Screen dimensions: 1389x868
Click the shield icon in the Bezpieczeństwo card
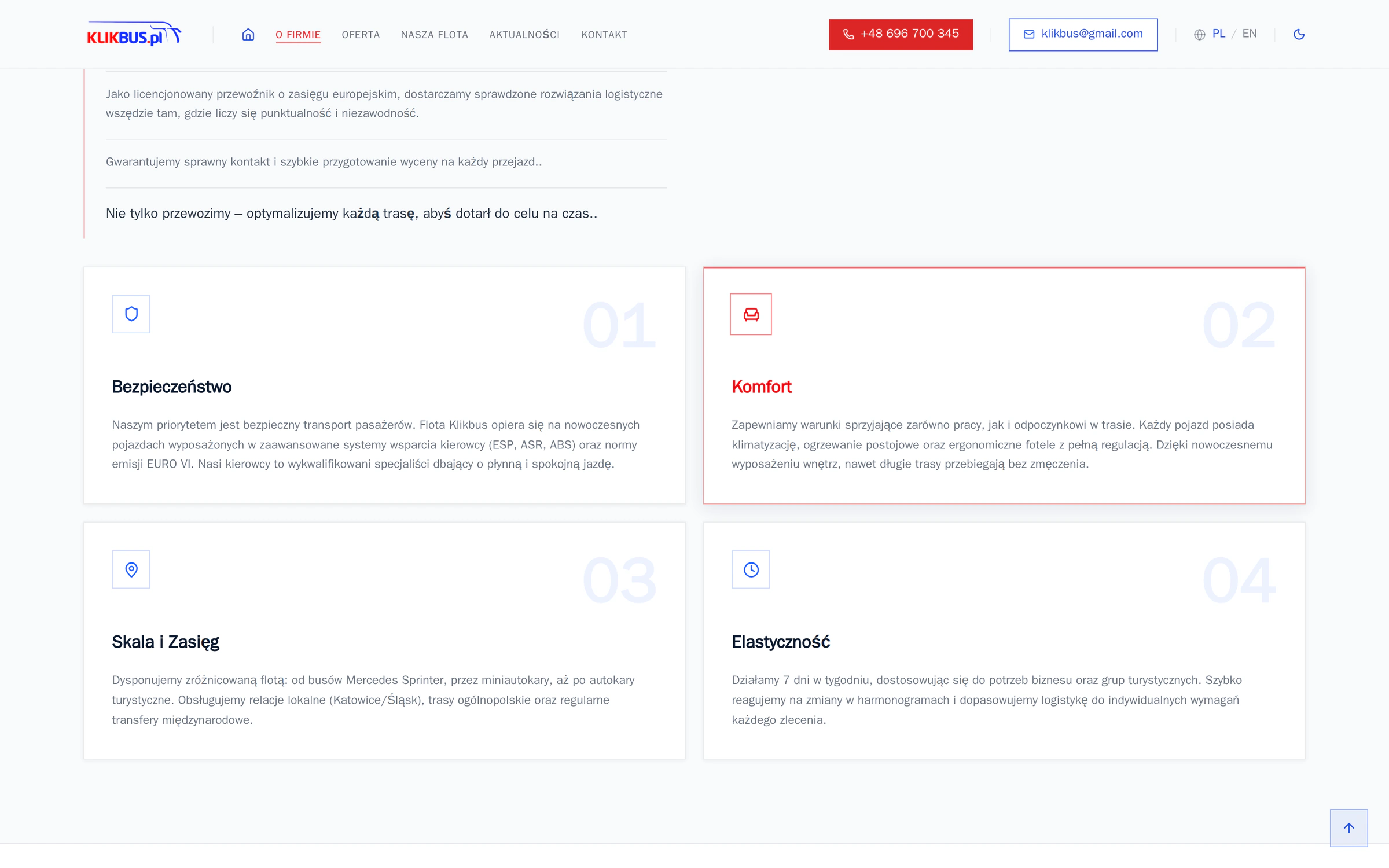tap(131, 314)
